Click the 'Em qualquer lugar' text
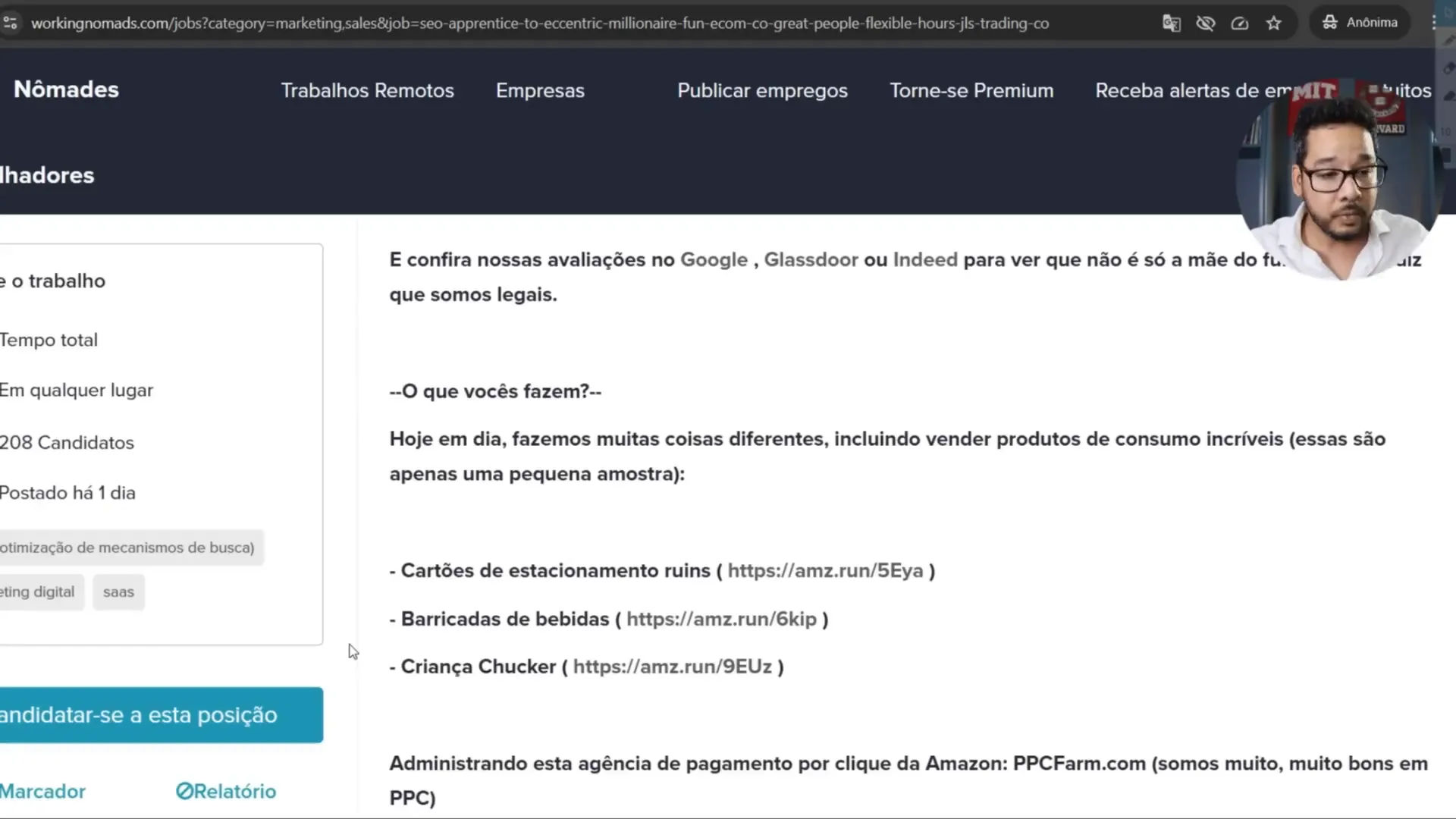Viewport: 1456px width, 819px height. point(76,390)
